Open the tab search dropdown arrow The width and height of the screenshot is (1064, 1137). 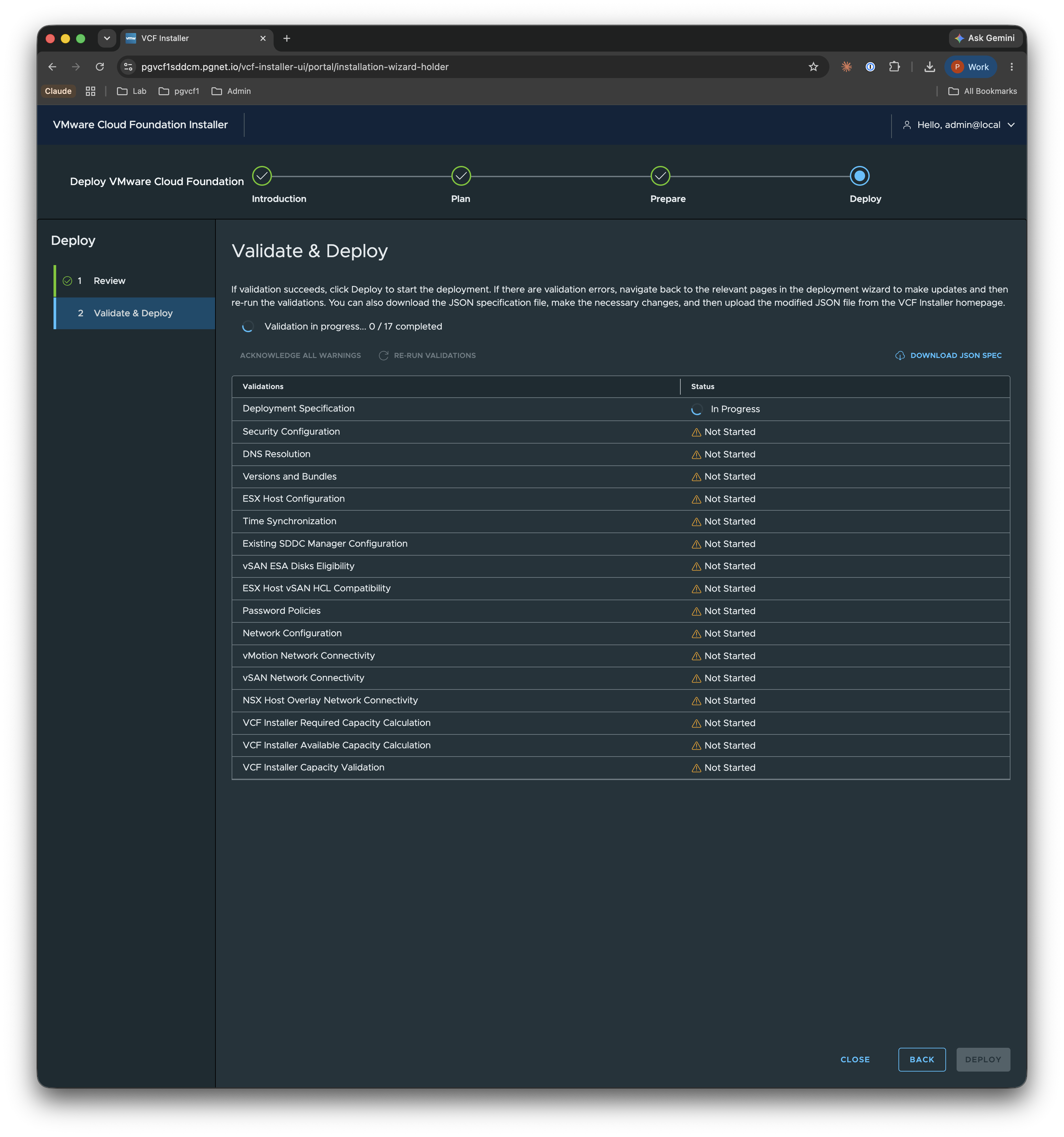106,38
